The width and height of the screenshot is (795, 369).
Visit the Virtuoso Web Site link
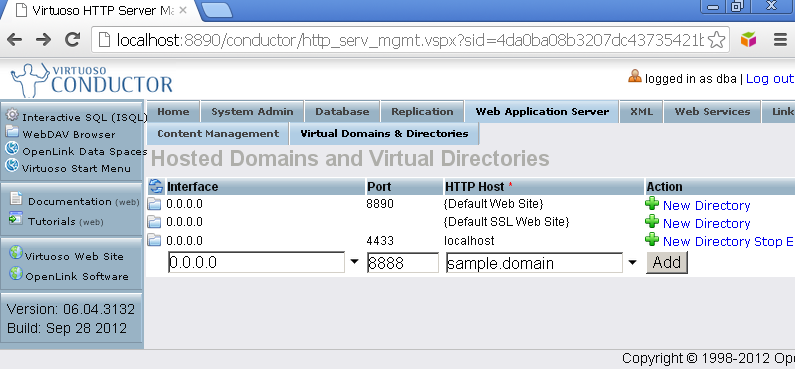click(x=75, y=256)
